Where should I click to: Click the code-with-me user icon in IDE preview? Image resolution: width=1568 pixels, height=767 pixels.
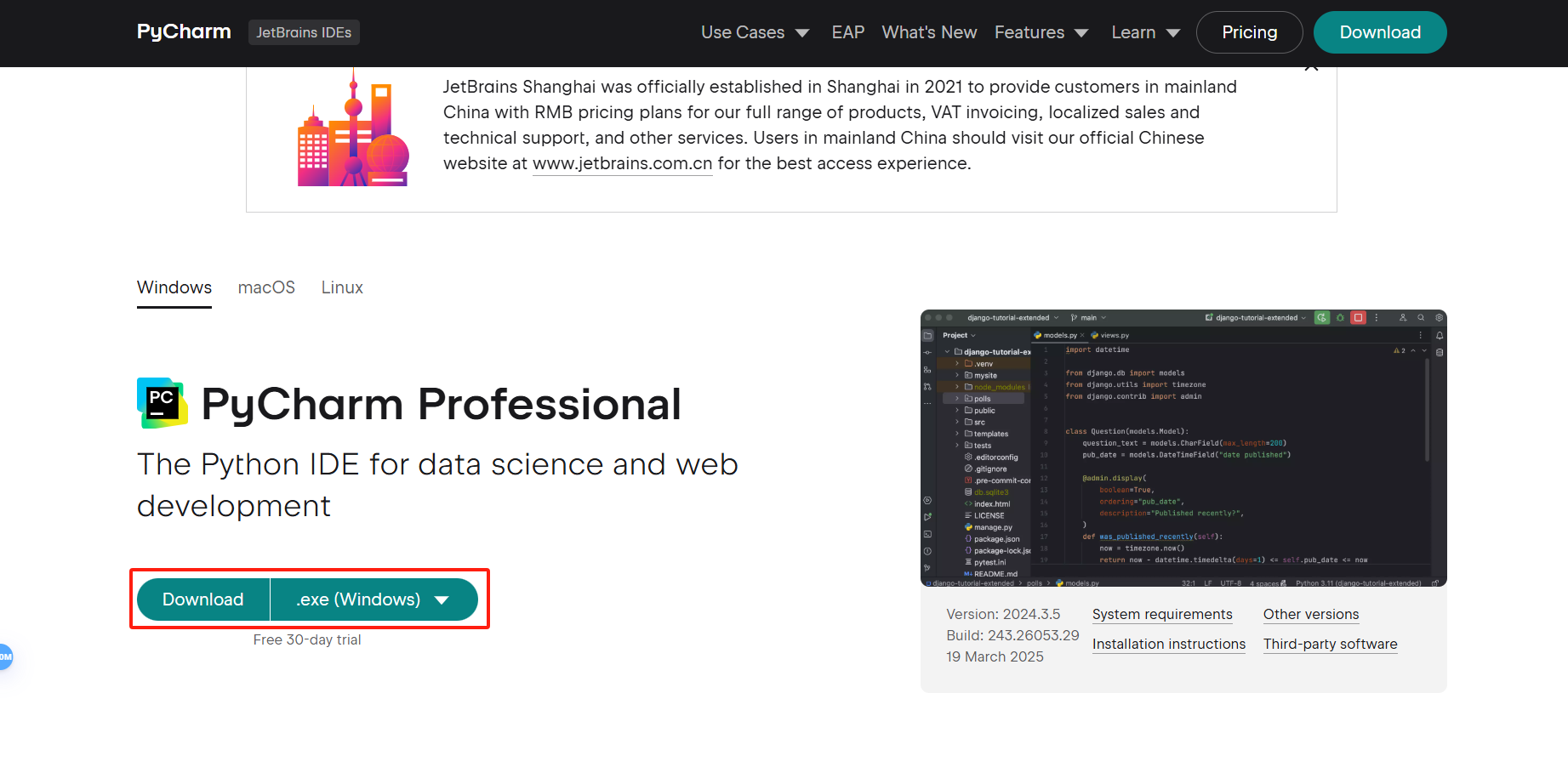[x=1403, y=318]
